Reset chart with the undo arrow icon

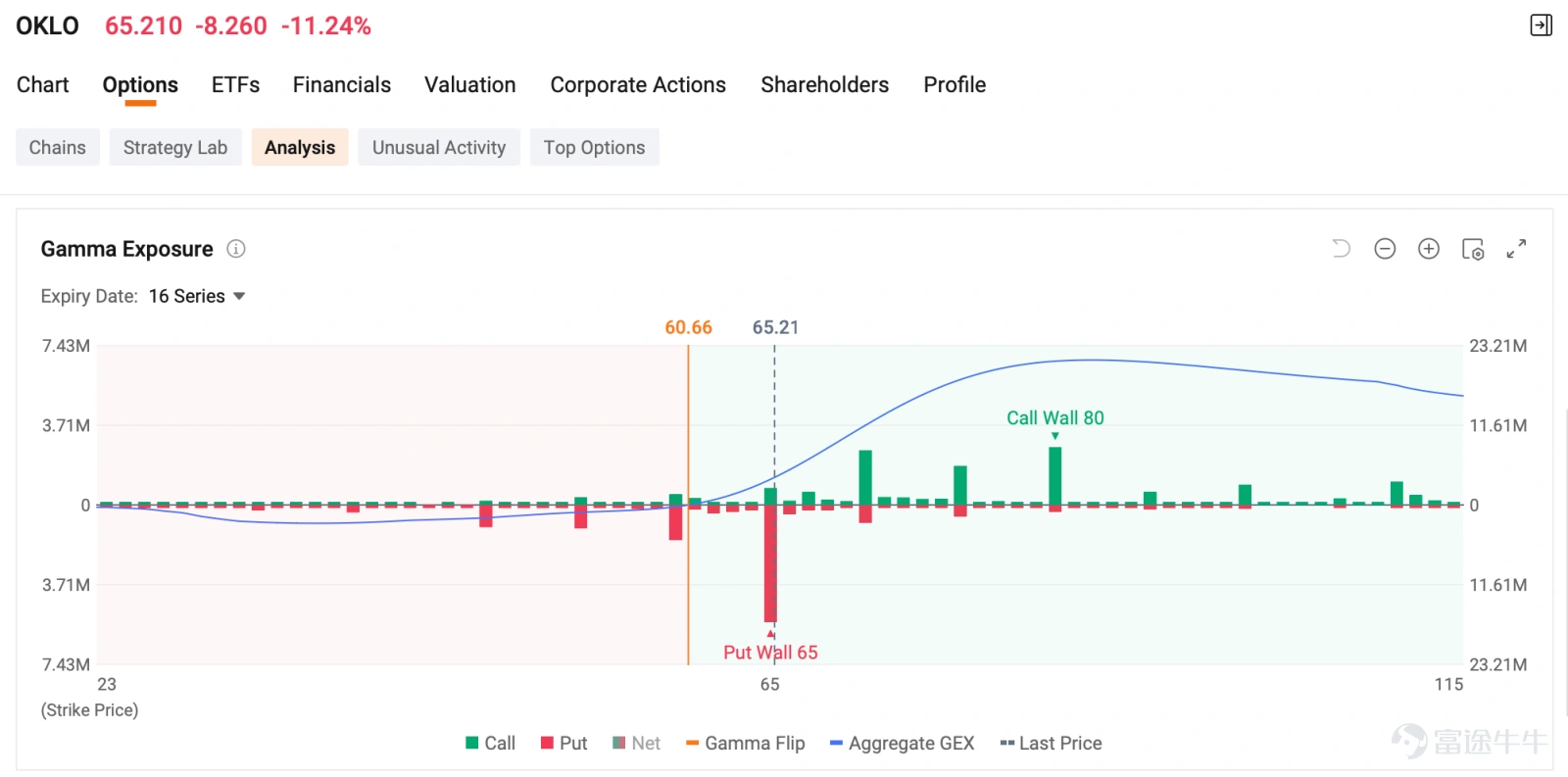(1341, 249)
